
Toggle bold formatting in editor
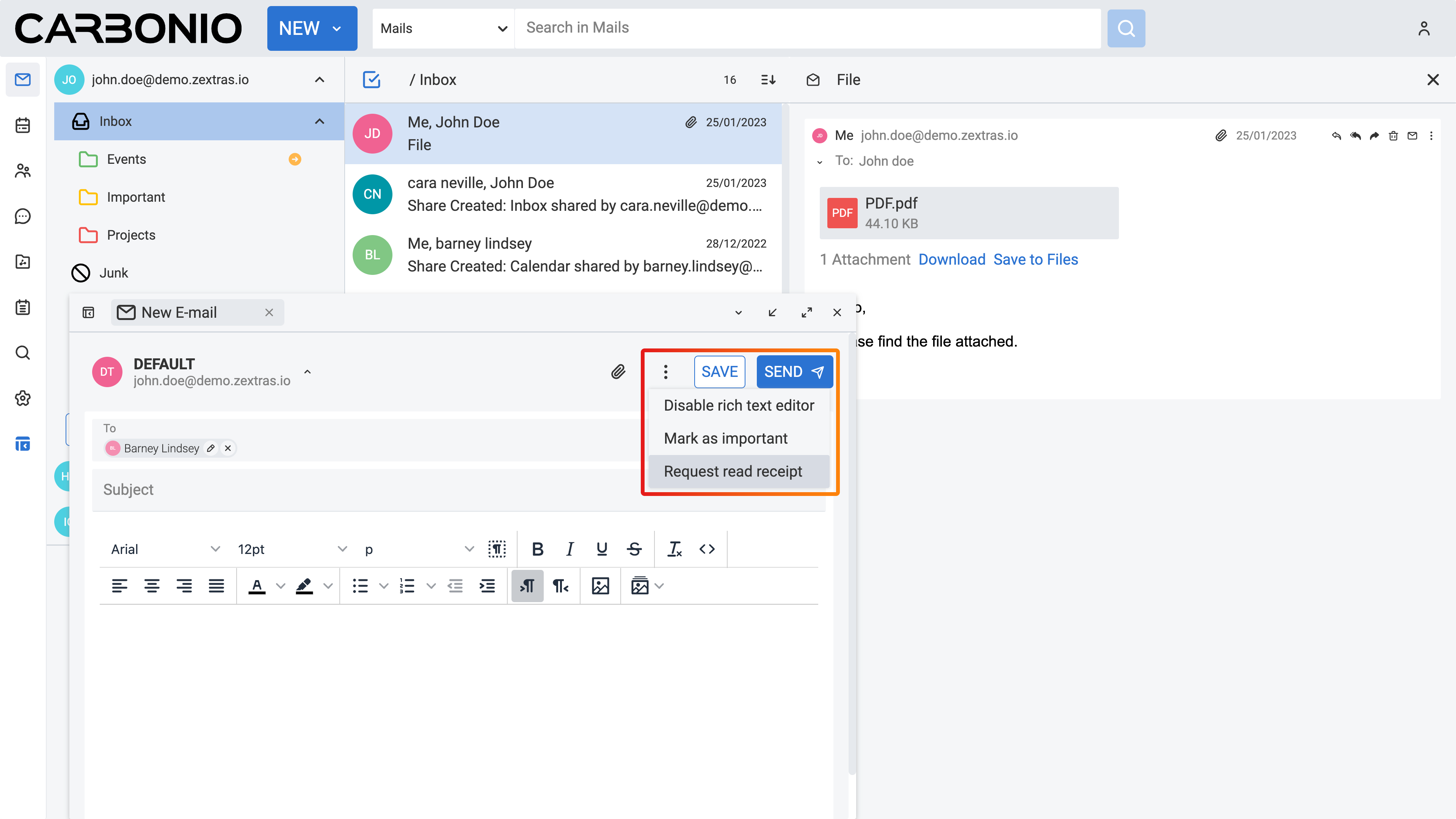(538, 549)
